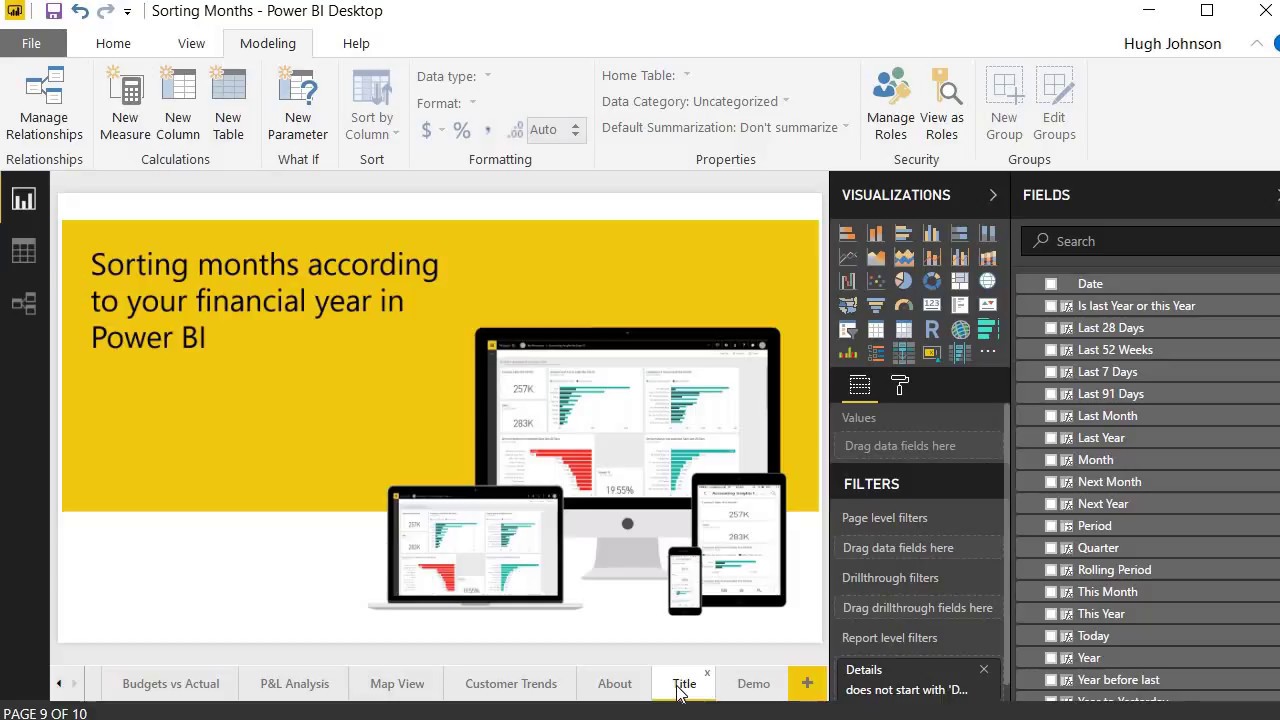The height and width of the screenshot is (720, 1280).
Task: Tick the Today field checkbox
Action: tap(1051, 636)
